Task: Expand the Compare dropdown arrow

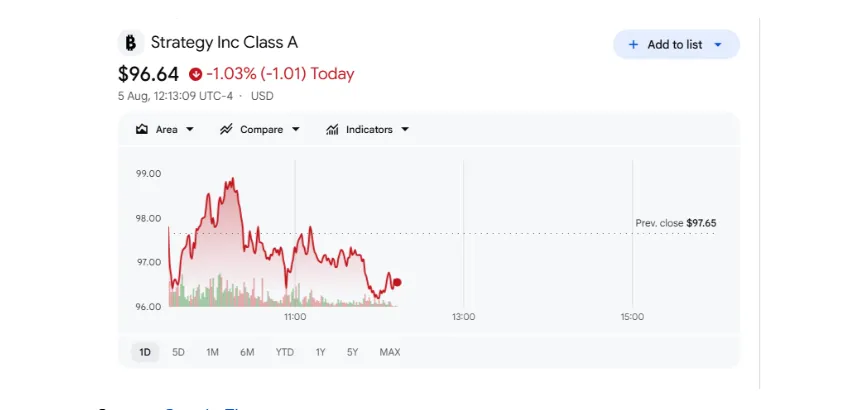Action: (296, 130)
